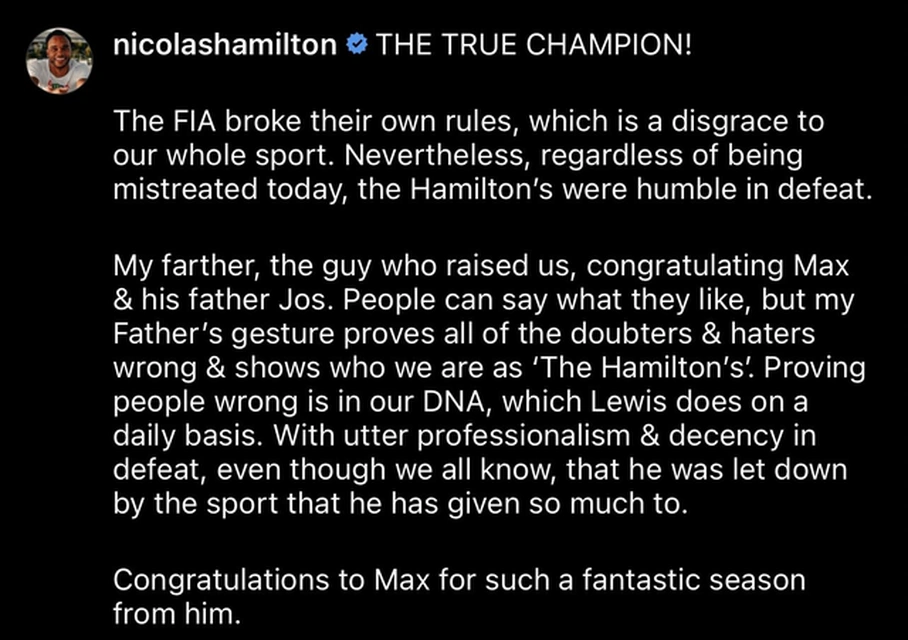Image resolution: width=908 pixels, height=640 pixels.
Task: Click the phrase 'humble in defeat'
Action: coord(753,189)
